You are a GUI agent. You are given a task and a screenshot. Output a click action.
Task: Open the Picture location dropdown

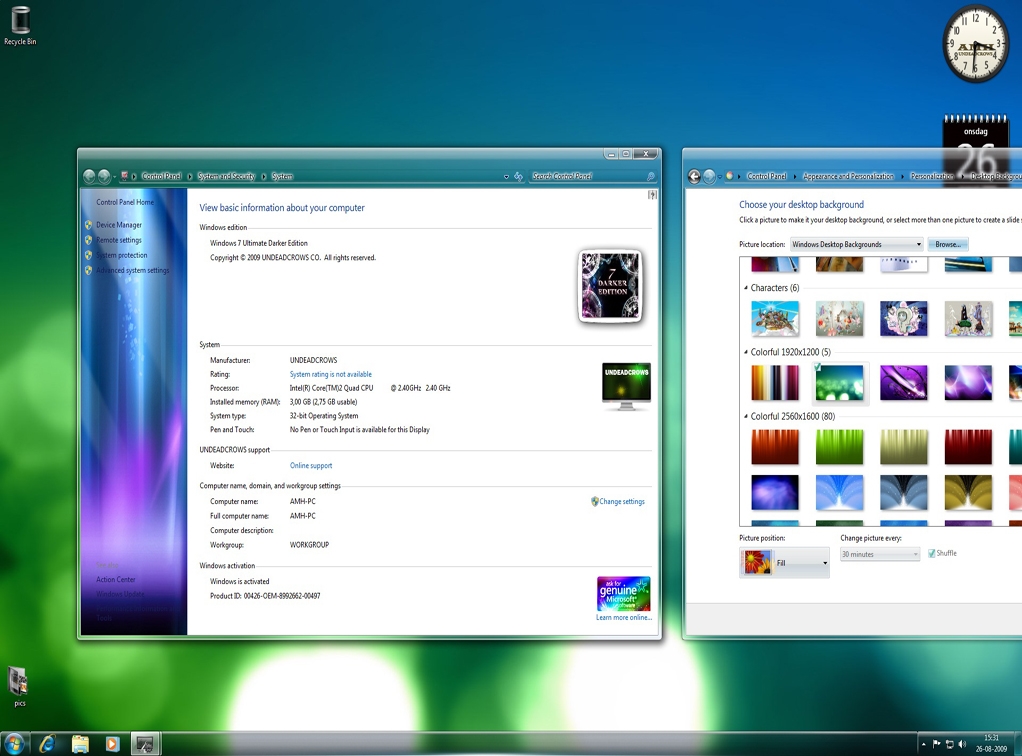point(857,244)
